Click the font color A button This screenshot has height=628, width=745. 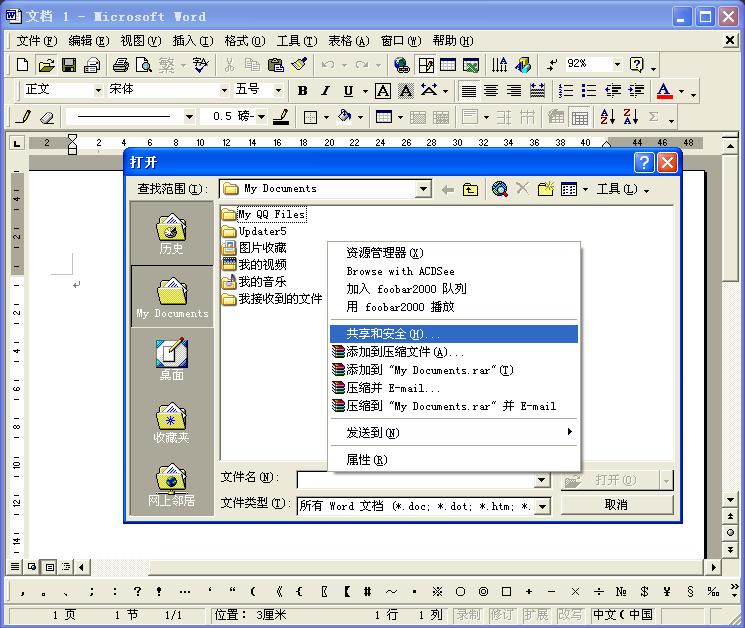pyautogui.click(x=664, y=90)
